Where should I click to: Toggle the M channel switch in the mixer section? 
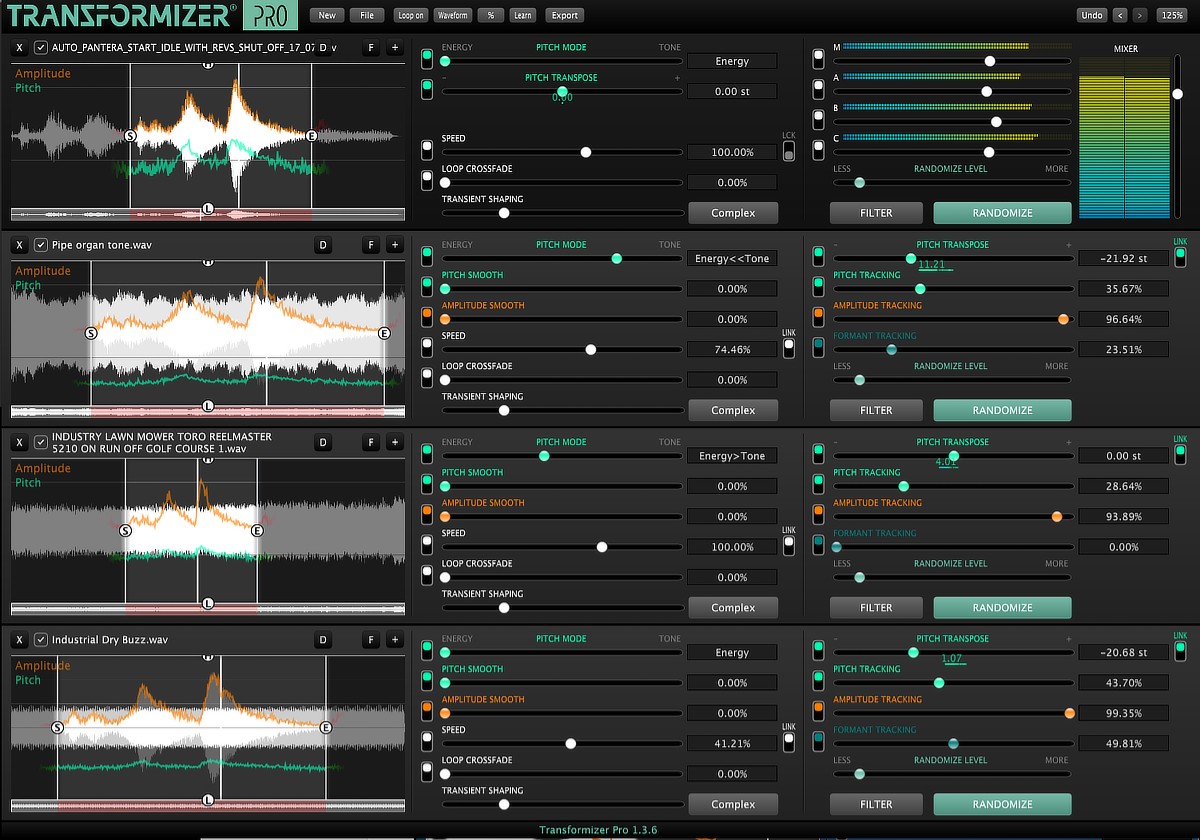pyautogui.click(x=820, y=61)
